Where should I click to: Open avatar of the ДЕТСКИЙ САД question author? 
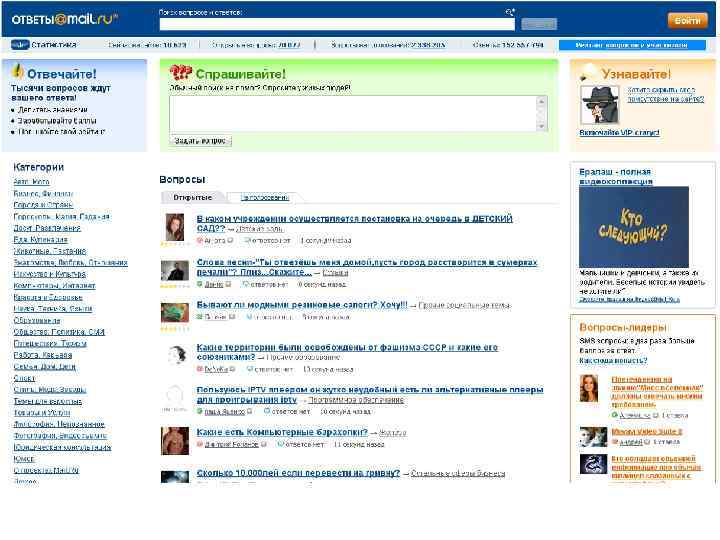174,227
